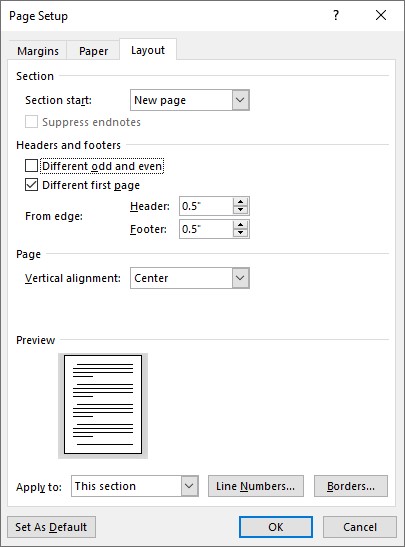Open the Apply to dropdown
Screen dimensions: 405x547
point(135,486)
